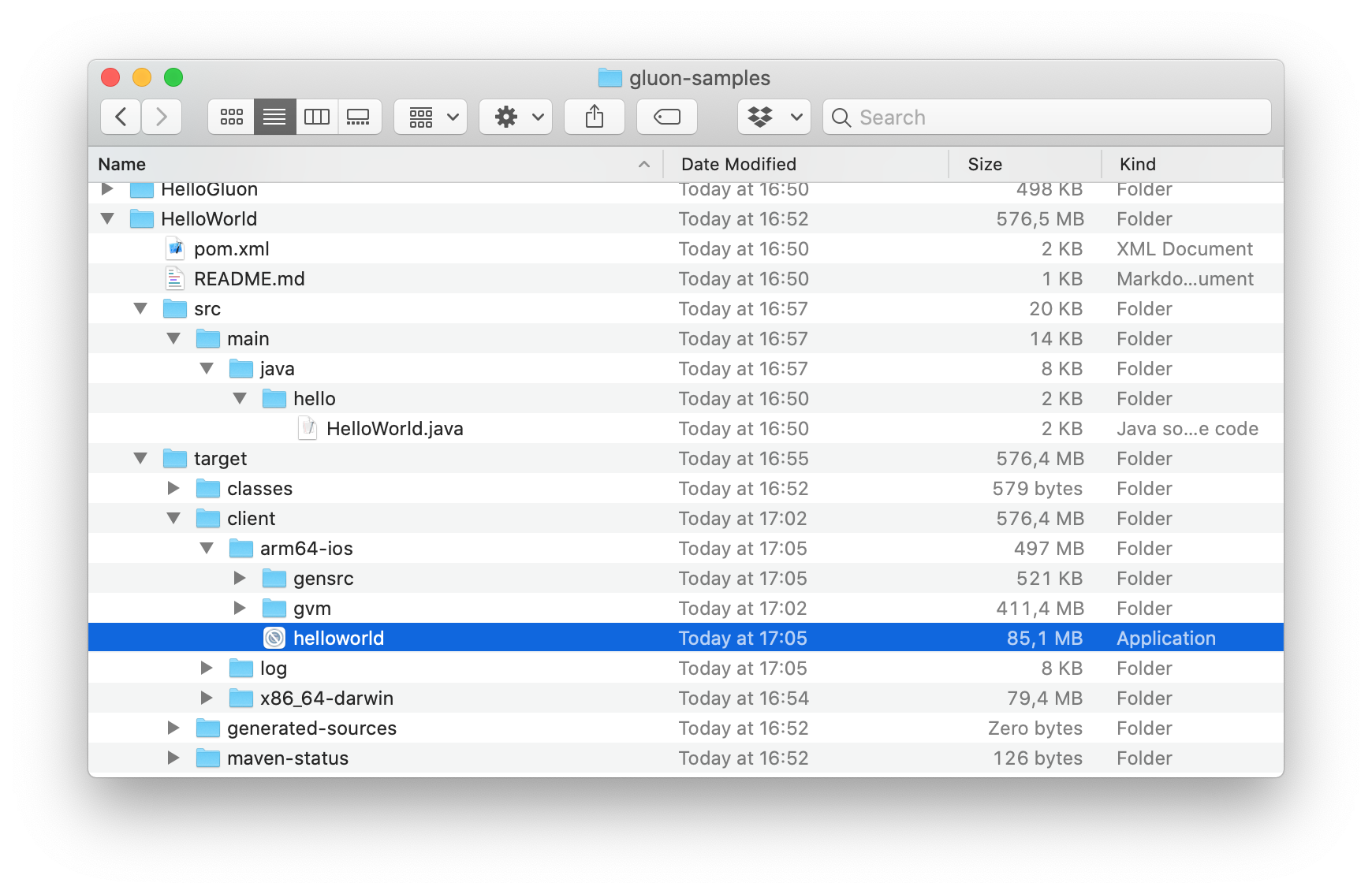Select the x86_64-darwin folder icon
This screenshot has width=1372, height=894.
[x=241, y=698]
